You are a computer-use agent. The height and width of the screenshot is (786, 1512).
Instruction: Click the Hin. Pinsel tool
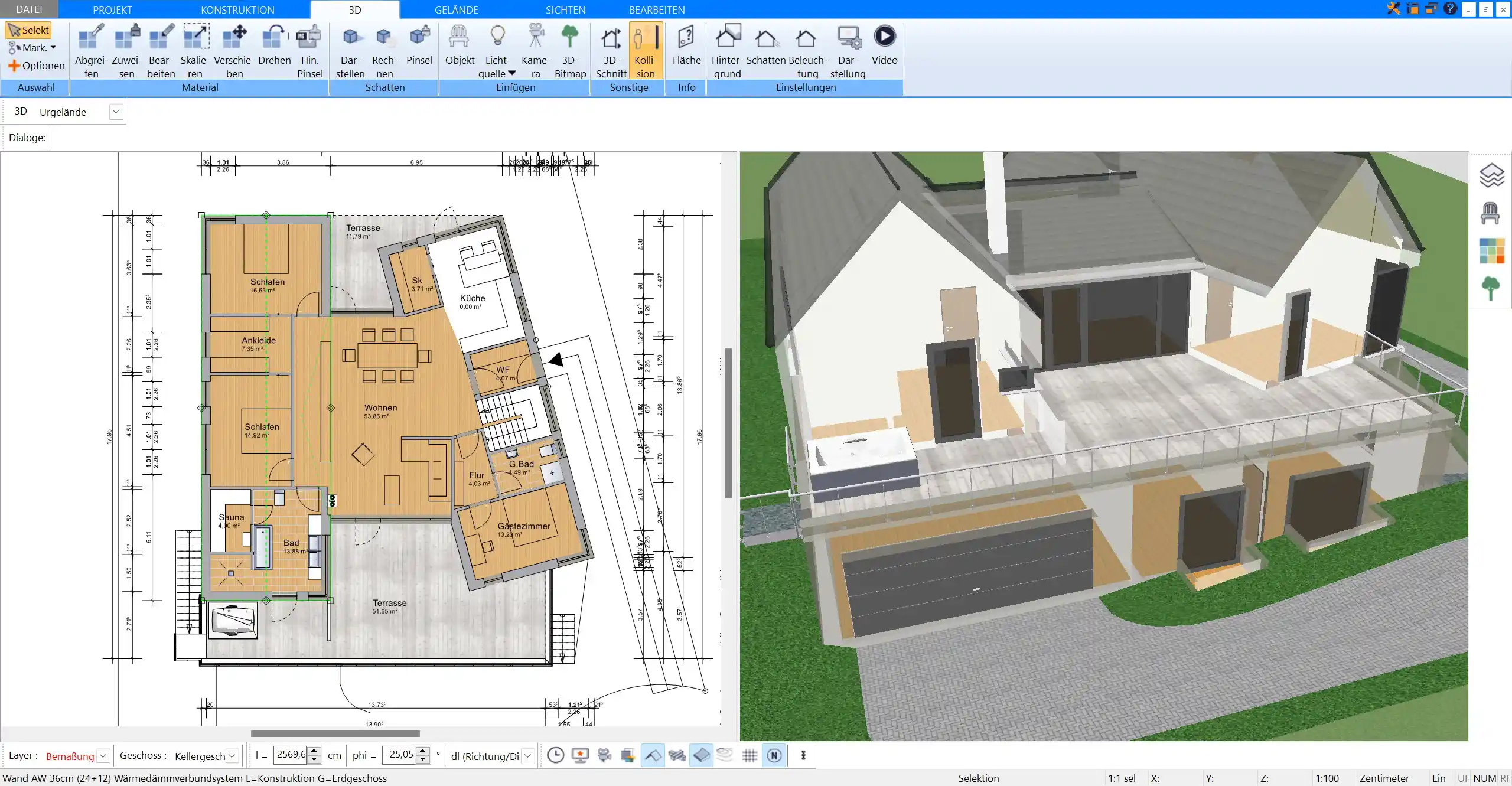coord(309,51)
